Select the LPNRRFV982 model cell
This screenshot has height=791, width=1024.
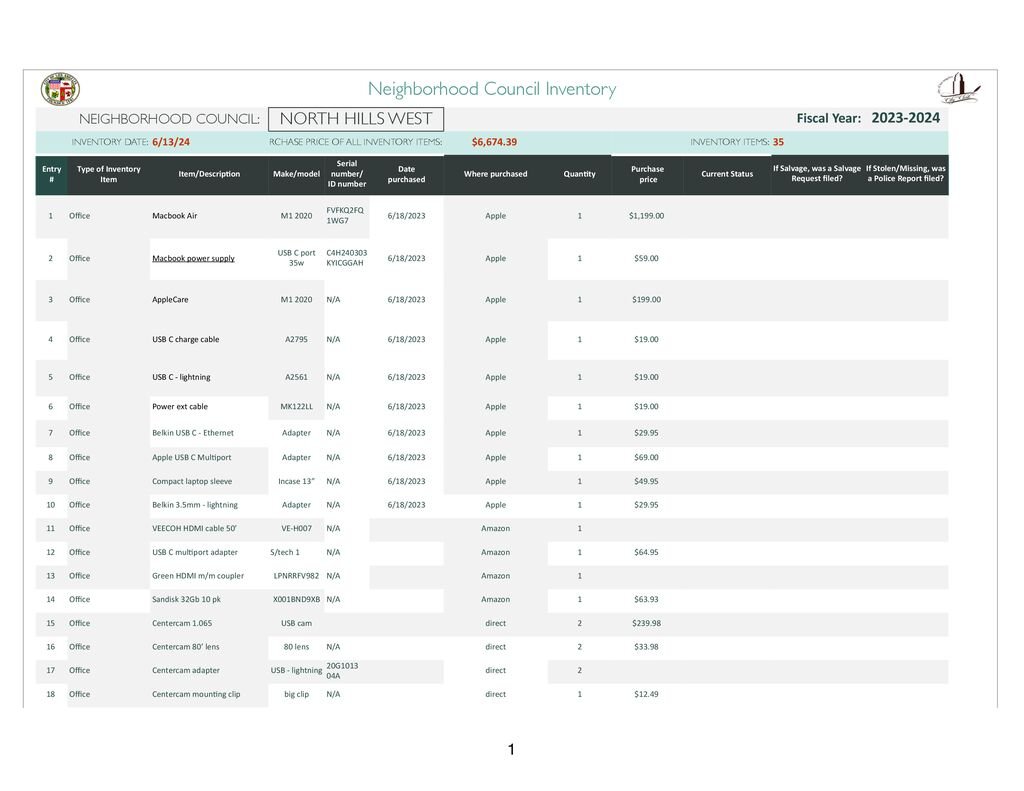click(x=296, y=575)
